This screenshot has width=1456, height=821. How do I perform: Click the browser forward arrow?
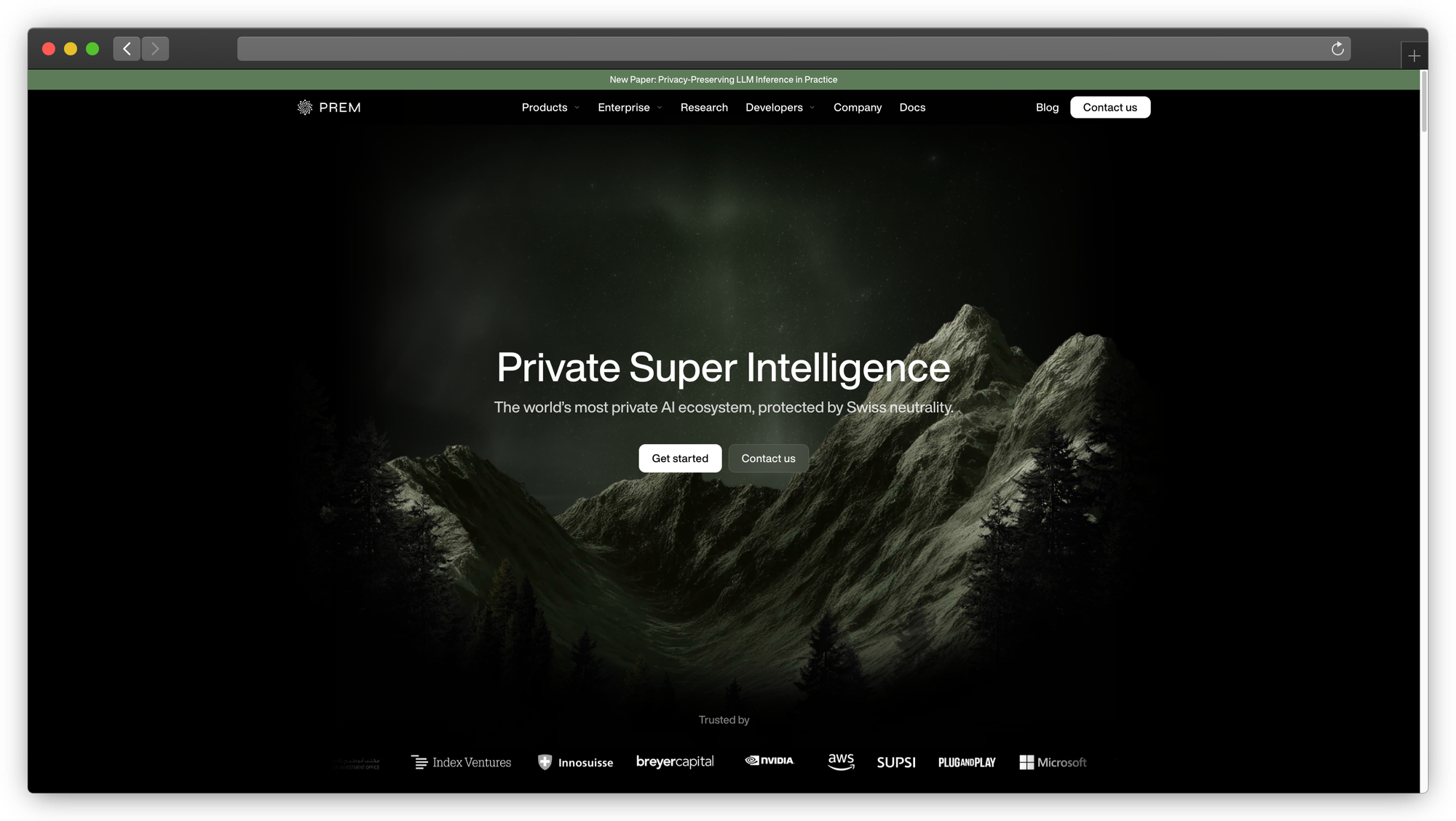155,49
